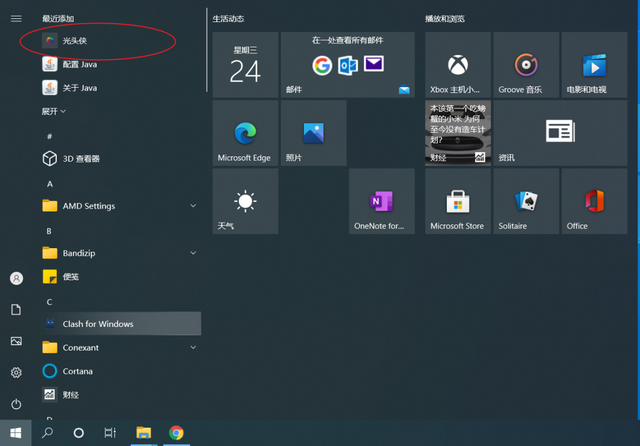Viewport: 640px width, 446px height.
Task: Open Google Chrome on taskbar
Action: 176,433
